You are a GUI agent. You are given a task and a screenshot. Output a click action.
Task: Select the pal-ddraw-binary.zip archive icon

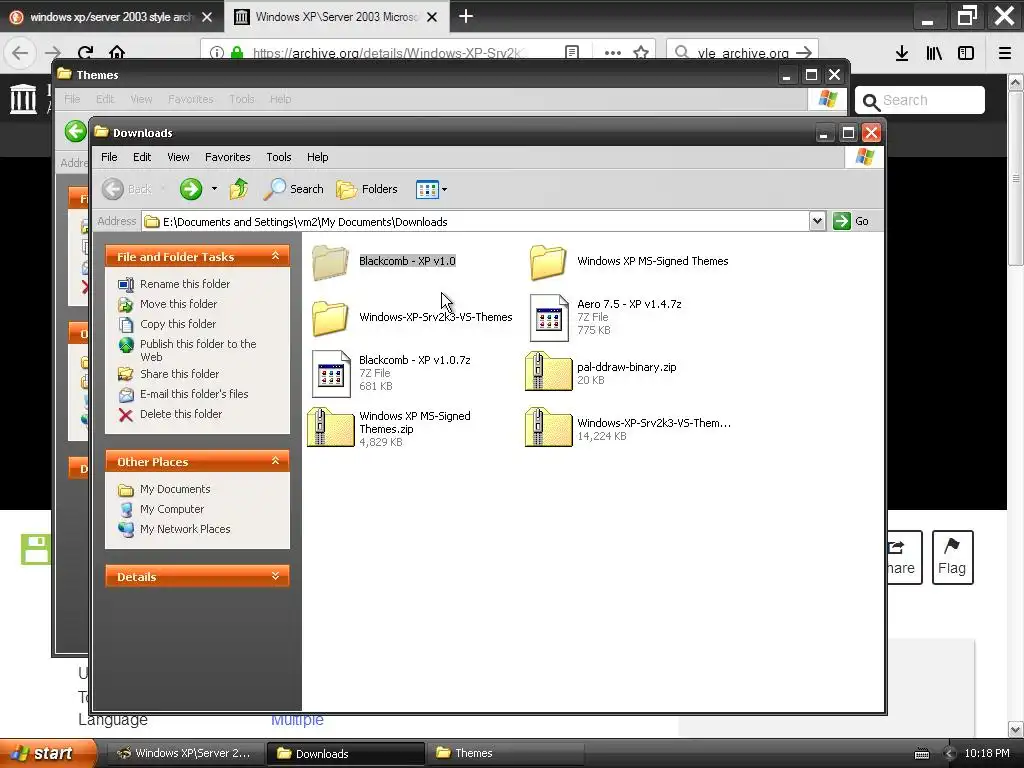tap(549, 372)
